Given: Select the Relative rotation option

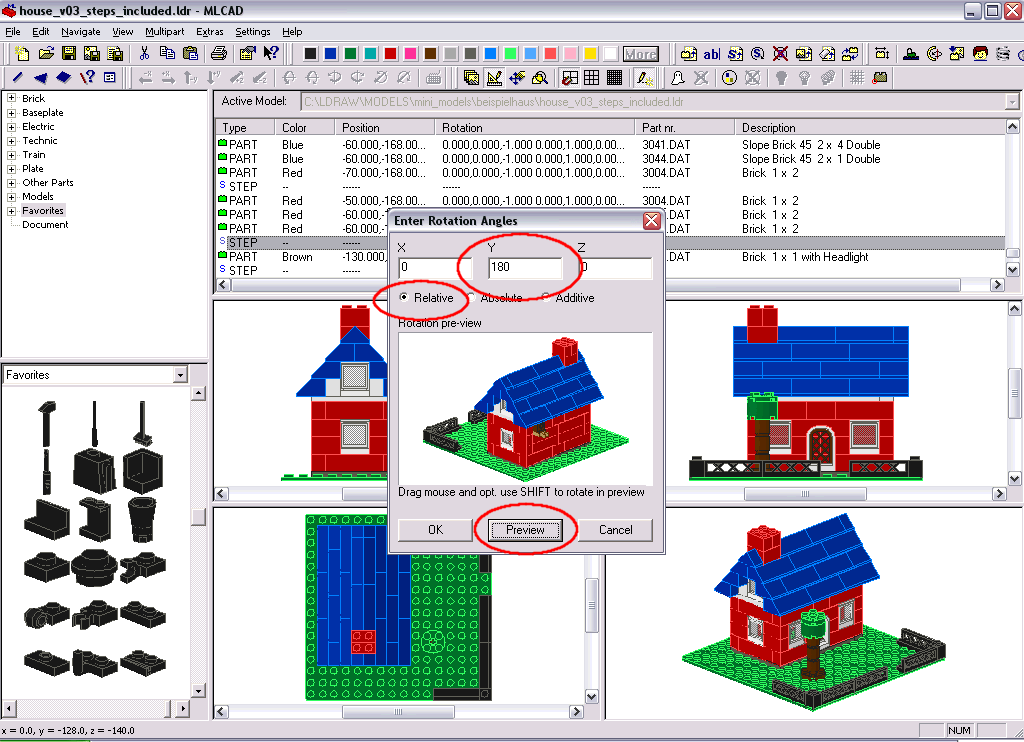Looking at the screenshot, I should point(426,298).
